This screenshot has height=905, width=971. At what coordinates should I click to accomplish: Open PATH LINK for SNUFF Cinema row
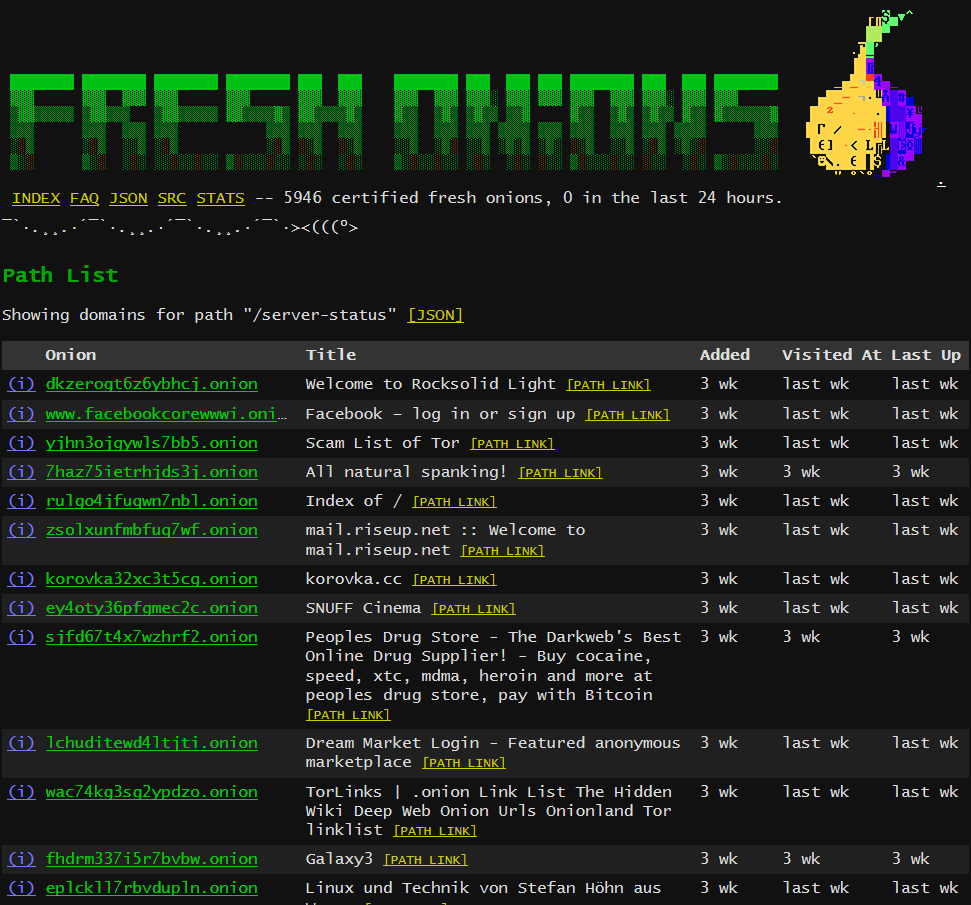coord(474,610)
